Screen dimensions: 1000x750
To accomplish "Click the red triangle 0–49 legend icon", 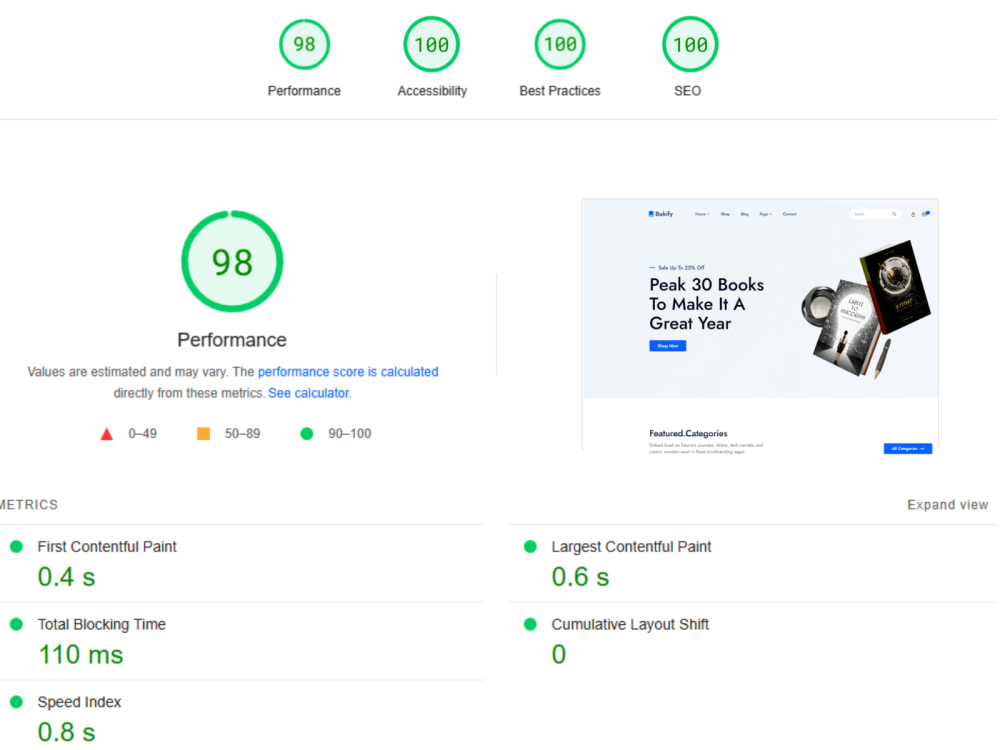I will [x=107, y=434].
